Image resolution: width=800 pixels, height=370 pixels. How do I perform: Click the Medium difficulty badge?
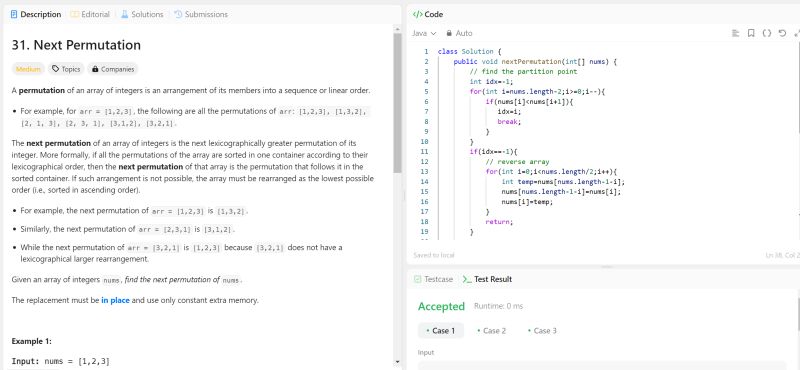tap(28, 69)
